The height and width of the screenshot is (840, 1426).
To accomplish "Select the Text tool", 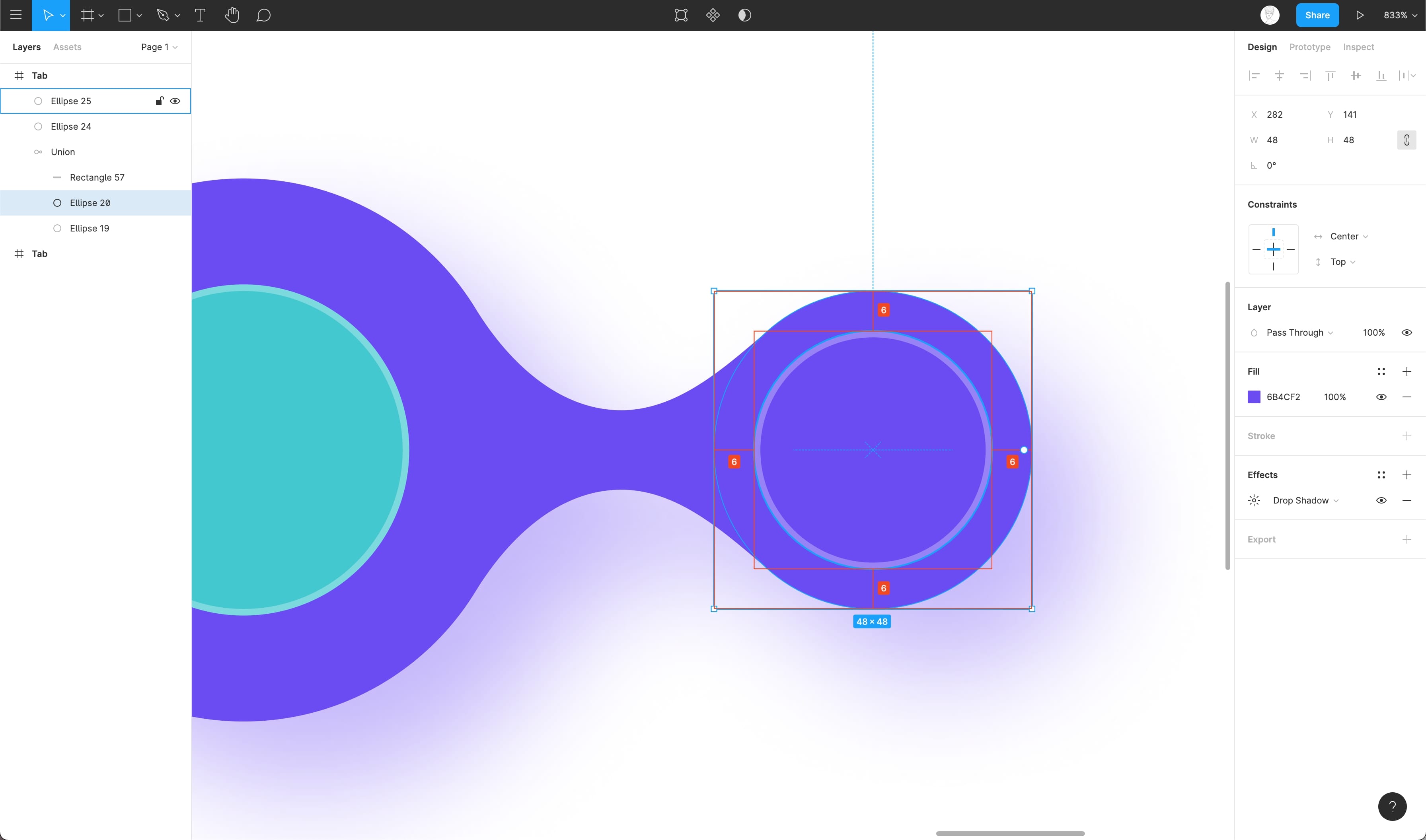I will click(200, 15).
